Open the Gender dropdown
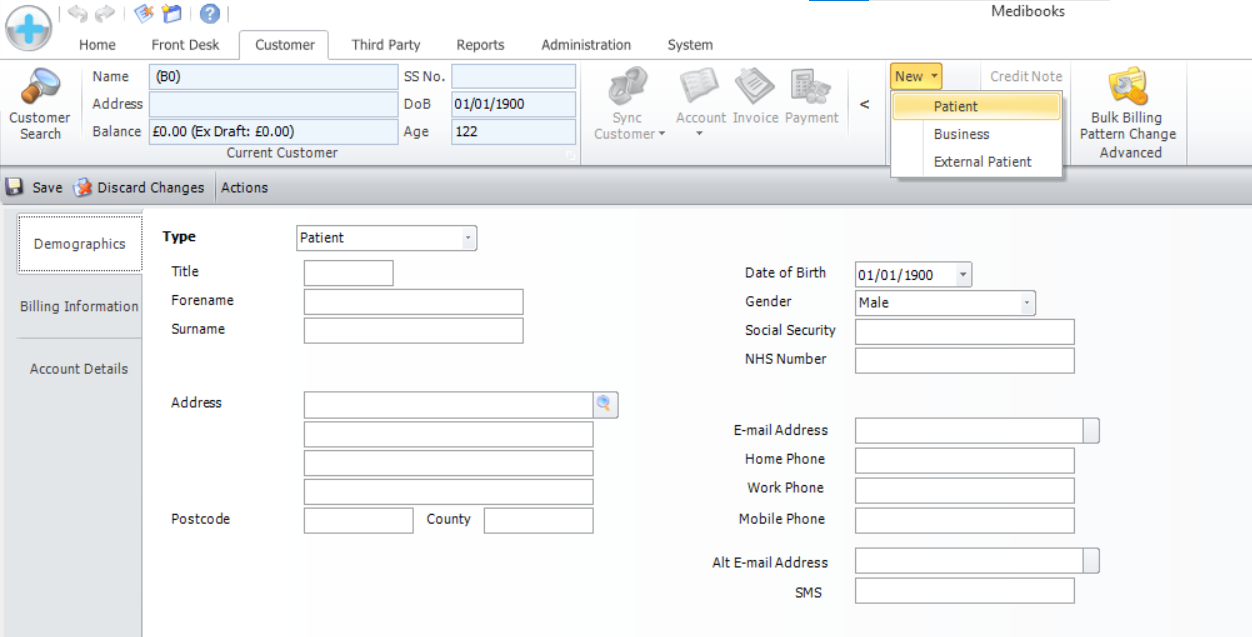The width and height of the screenshot is (1252, 637). [x=1026, y=303]
